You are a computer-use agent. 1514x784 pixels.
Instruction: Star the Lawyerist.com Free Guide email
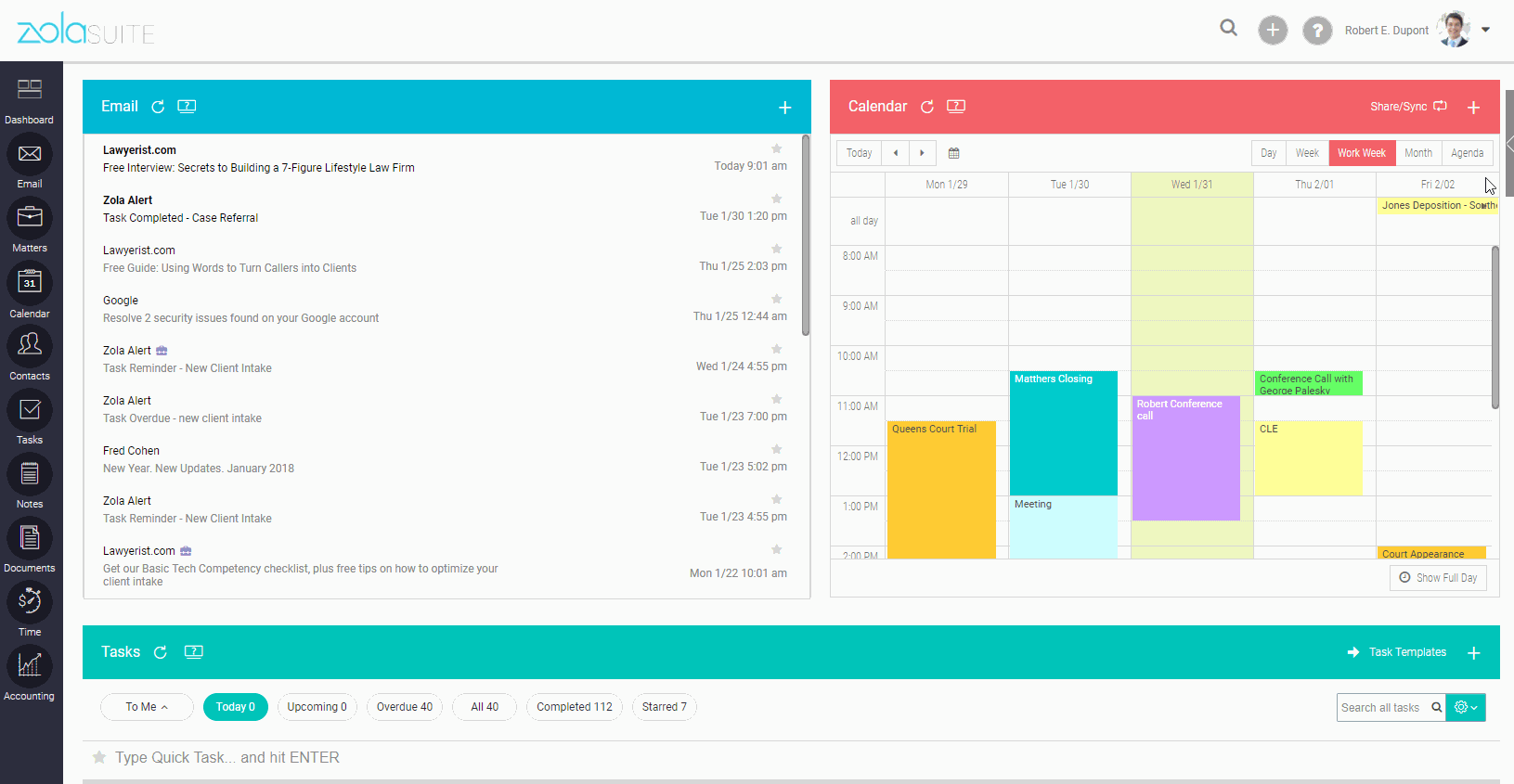(777, 249)
